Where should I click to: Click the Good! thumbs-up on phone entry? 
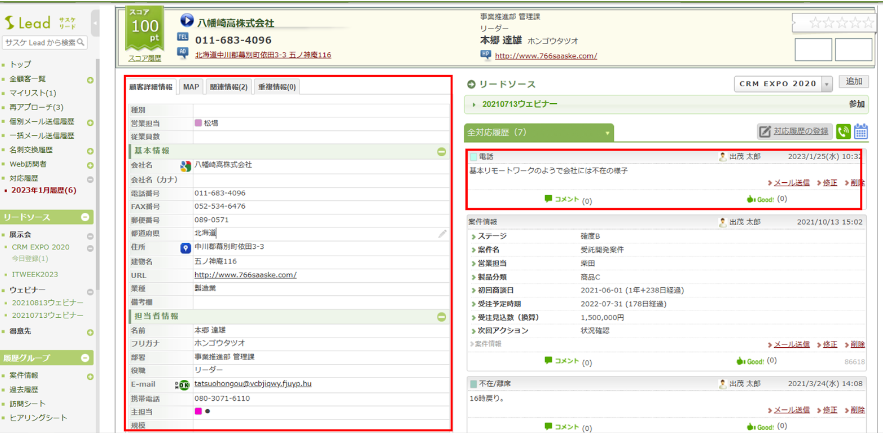(x=753, y=199)
